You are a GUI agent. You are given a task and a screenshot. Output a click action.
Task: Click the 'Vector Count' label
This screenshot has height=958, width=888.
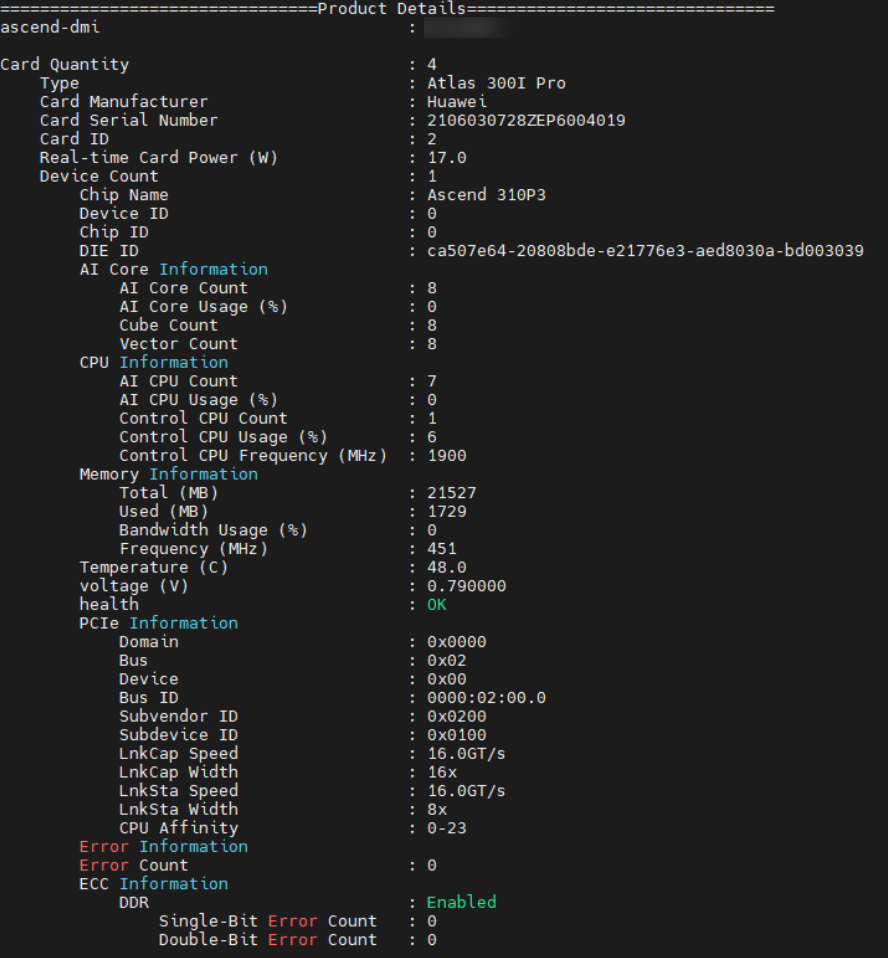coord(178,344)
